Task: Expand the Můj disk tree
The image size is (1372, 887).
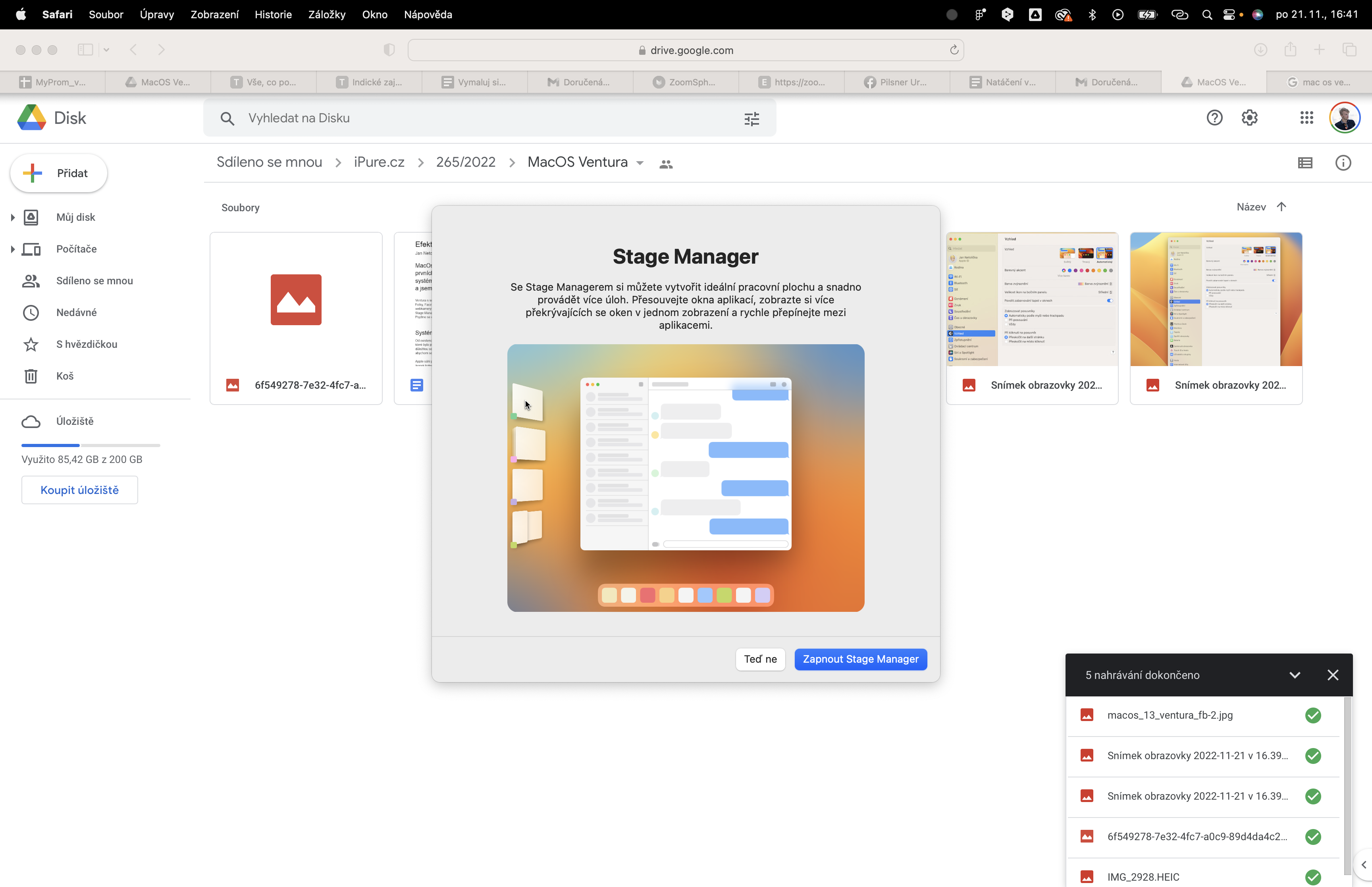Action: point(13,217)
